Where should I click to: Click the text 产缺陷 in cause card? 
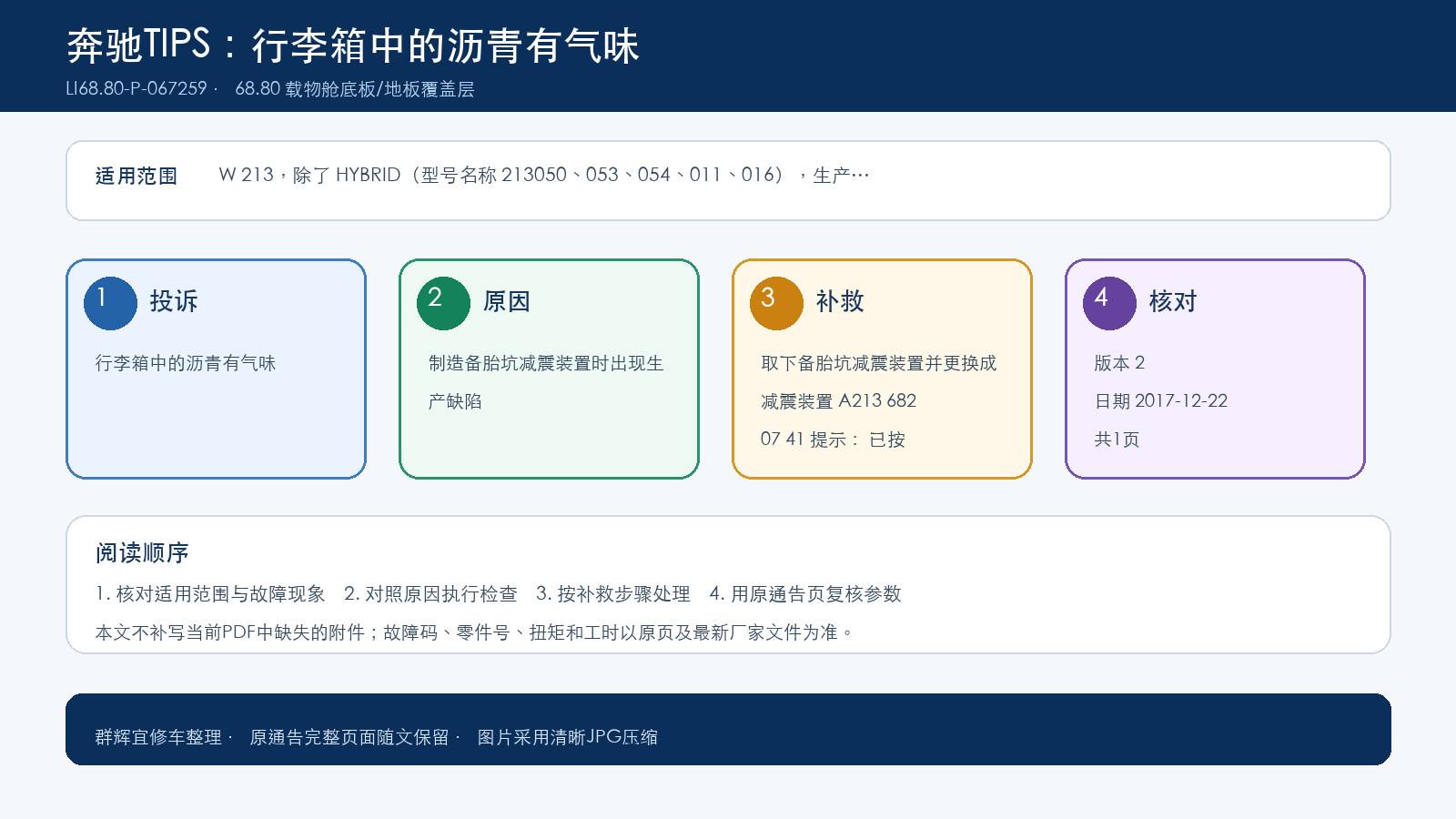(x=455, y=401)
